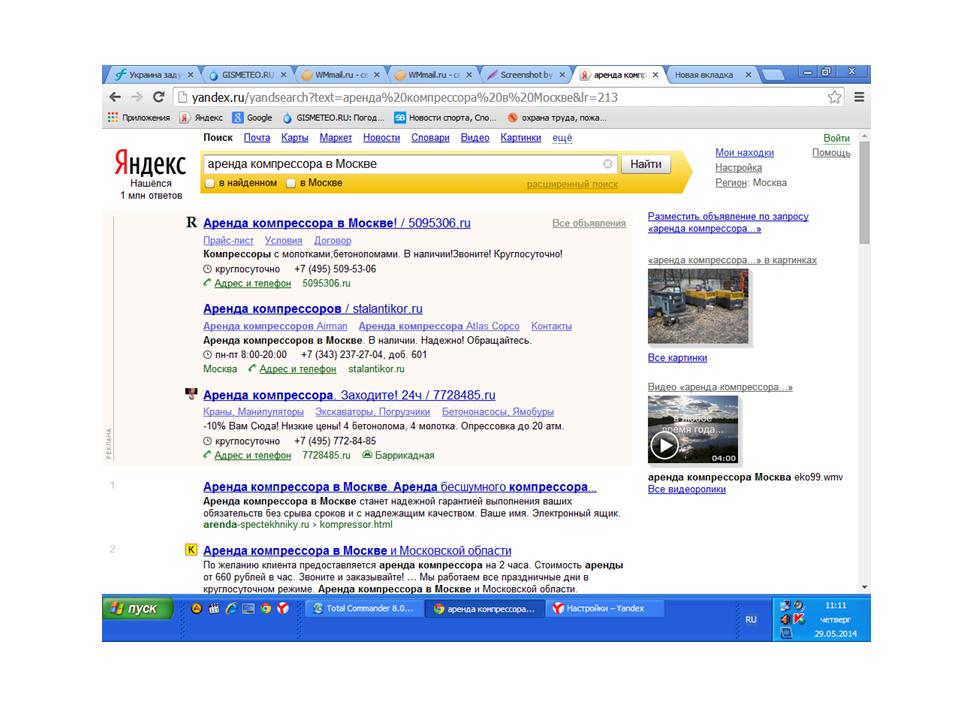Open the Windows пуск Start button
960x720 pixels.
pos(138,609)
